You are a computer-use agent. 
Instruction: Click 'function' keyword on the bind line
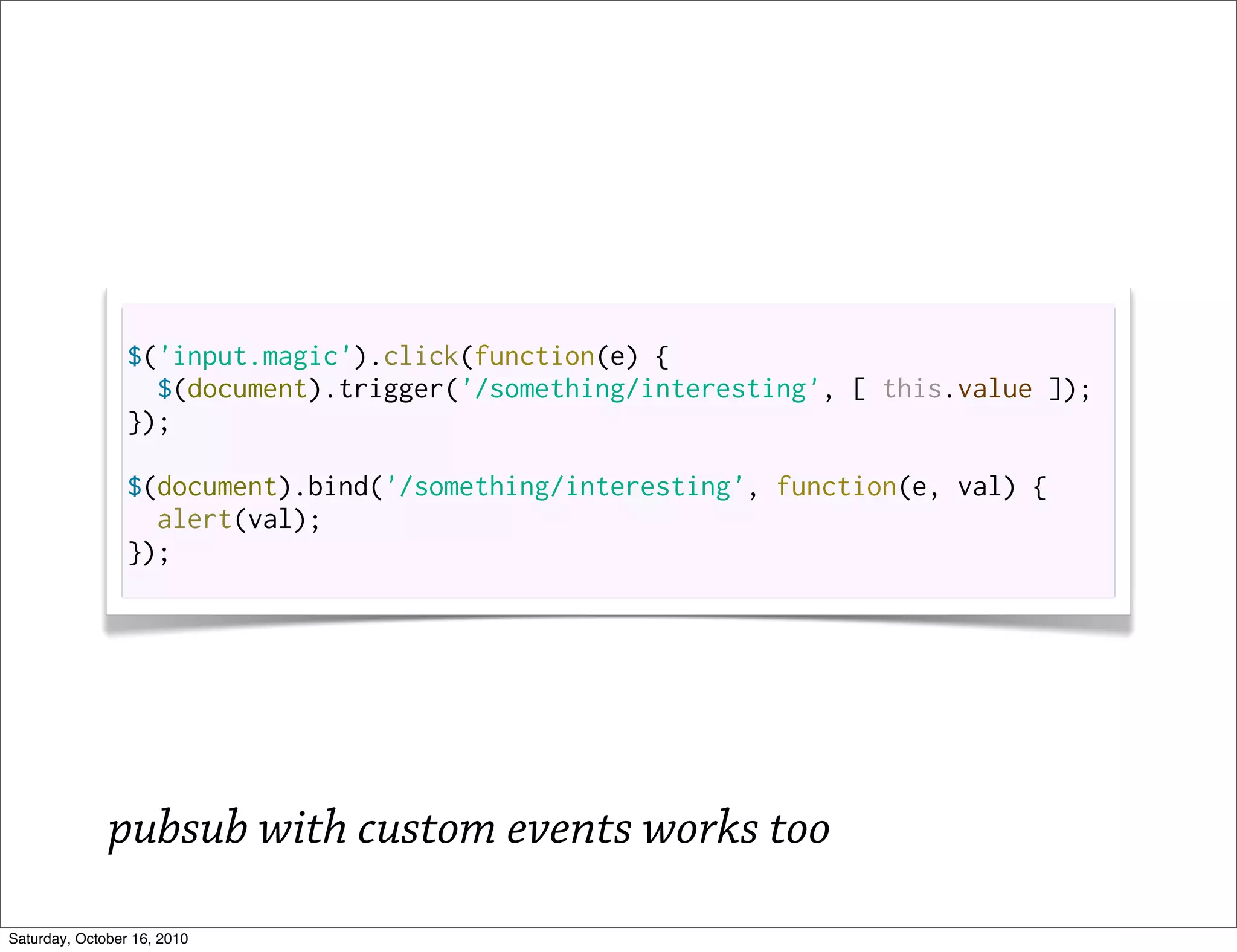(x=837, y=487)
